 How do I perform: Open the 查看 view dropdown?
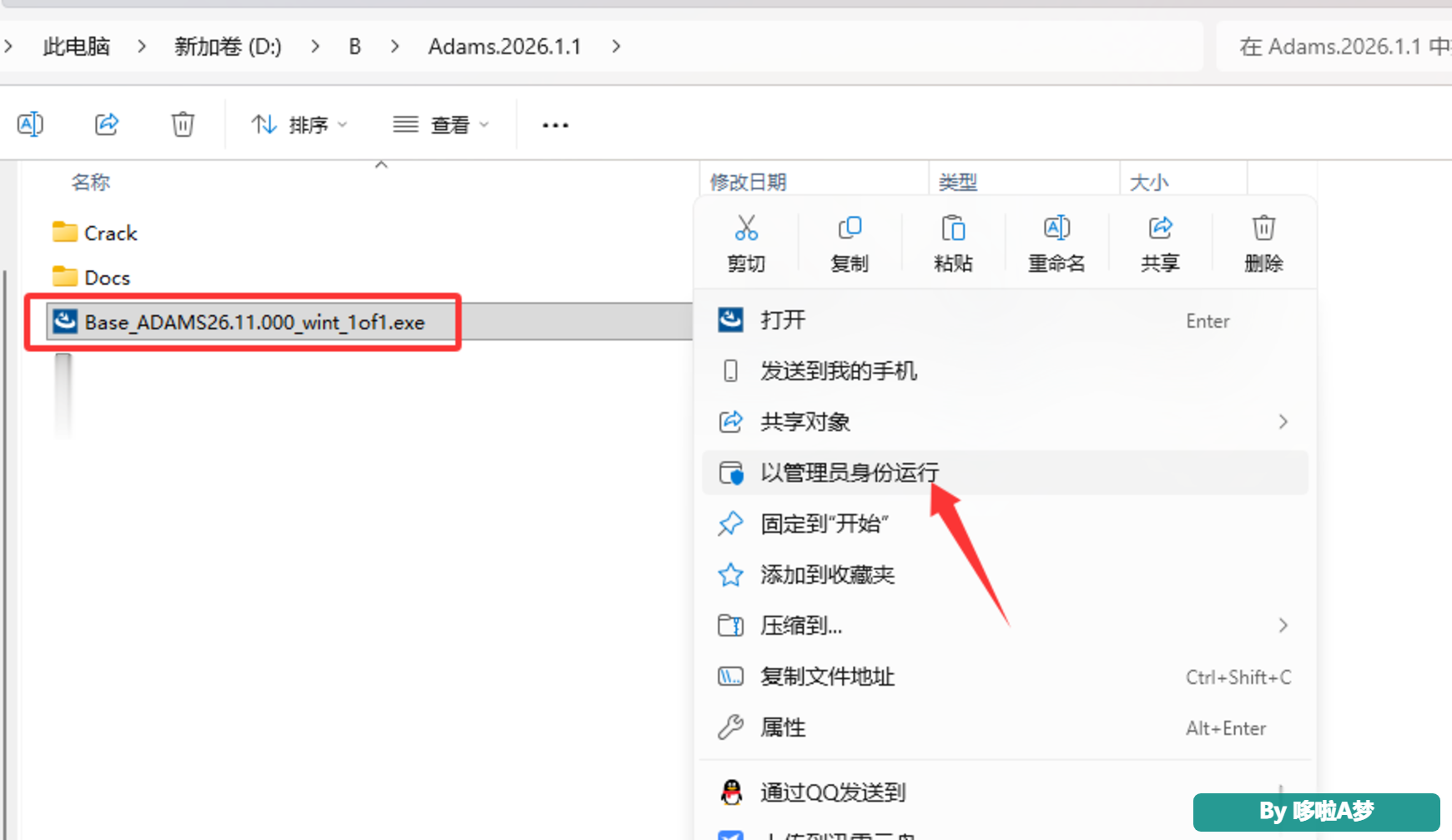(x=441, y=125)
